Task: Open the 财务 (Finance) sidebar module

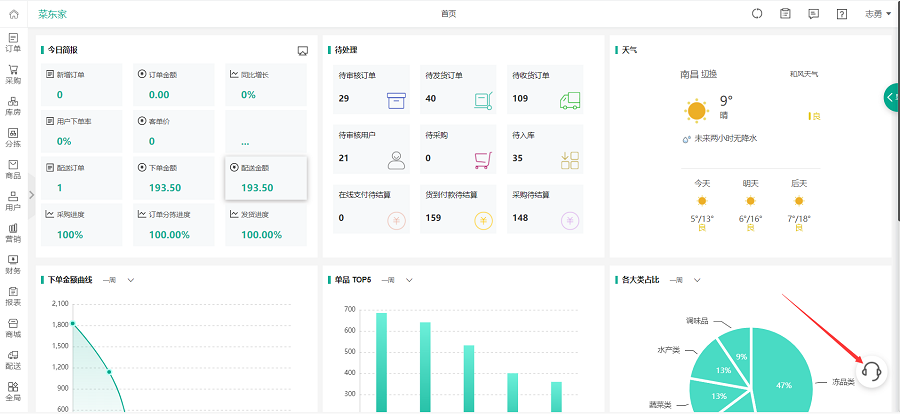Action: (x=13, y=263)
